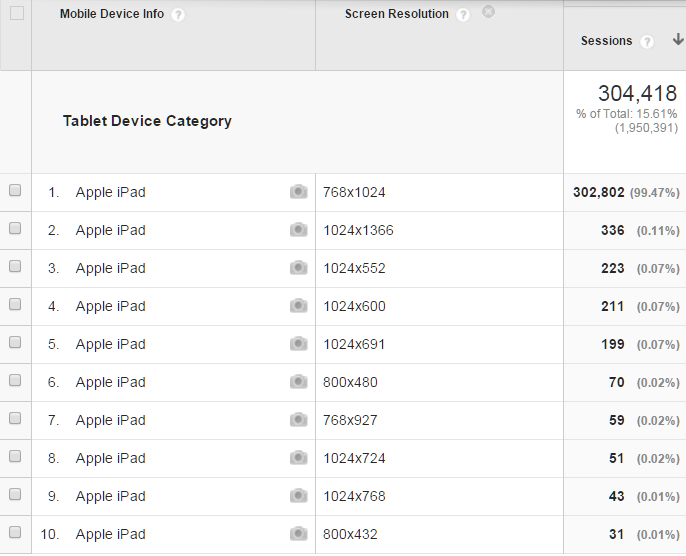Open Apple iPad link in row 8

click(x=110, y=459)
